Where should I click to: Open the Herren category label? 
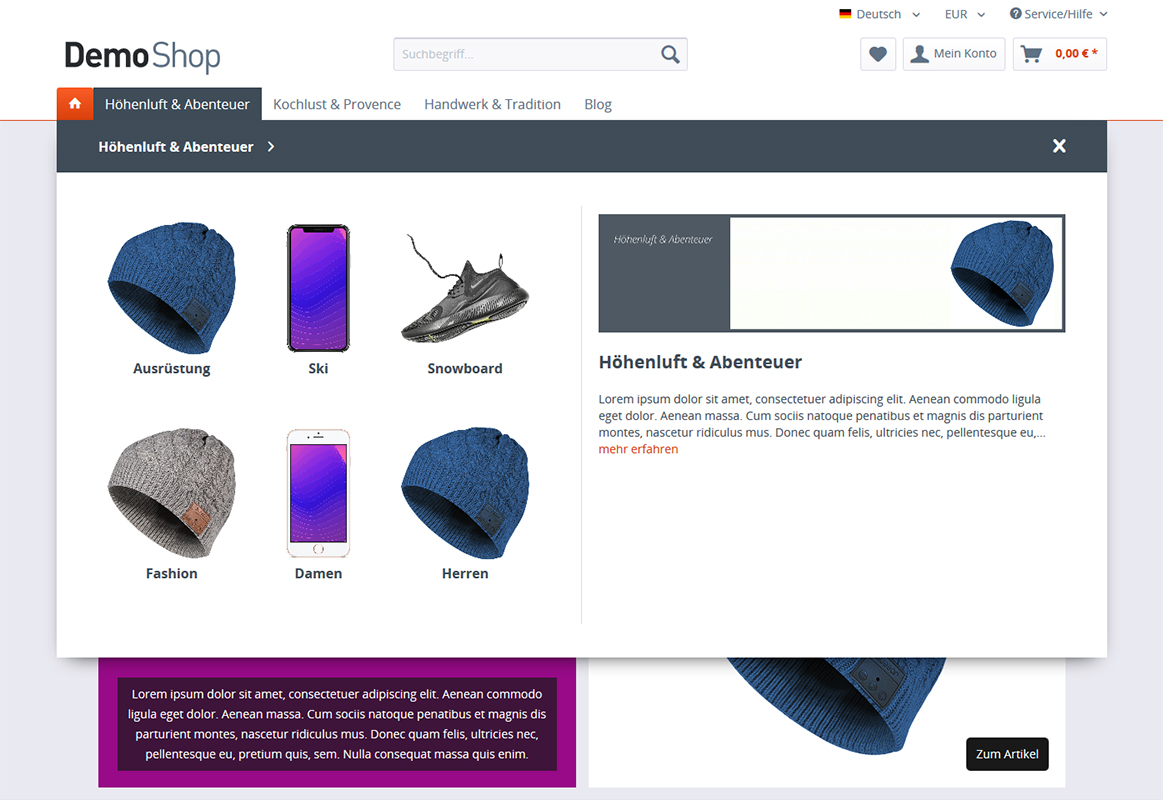click(x=465, y=573)
